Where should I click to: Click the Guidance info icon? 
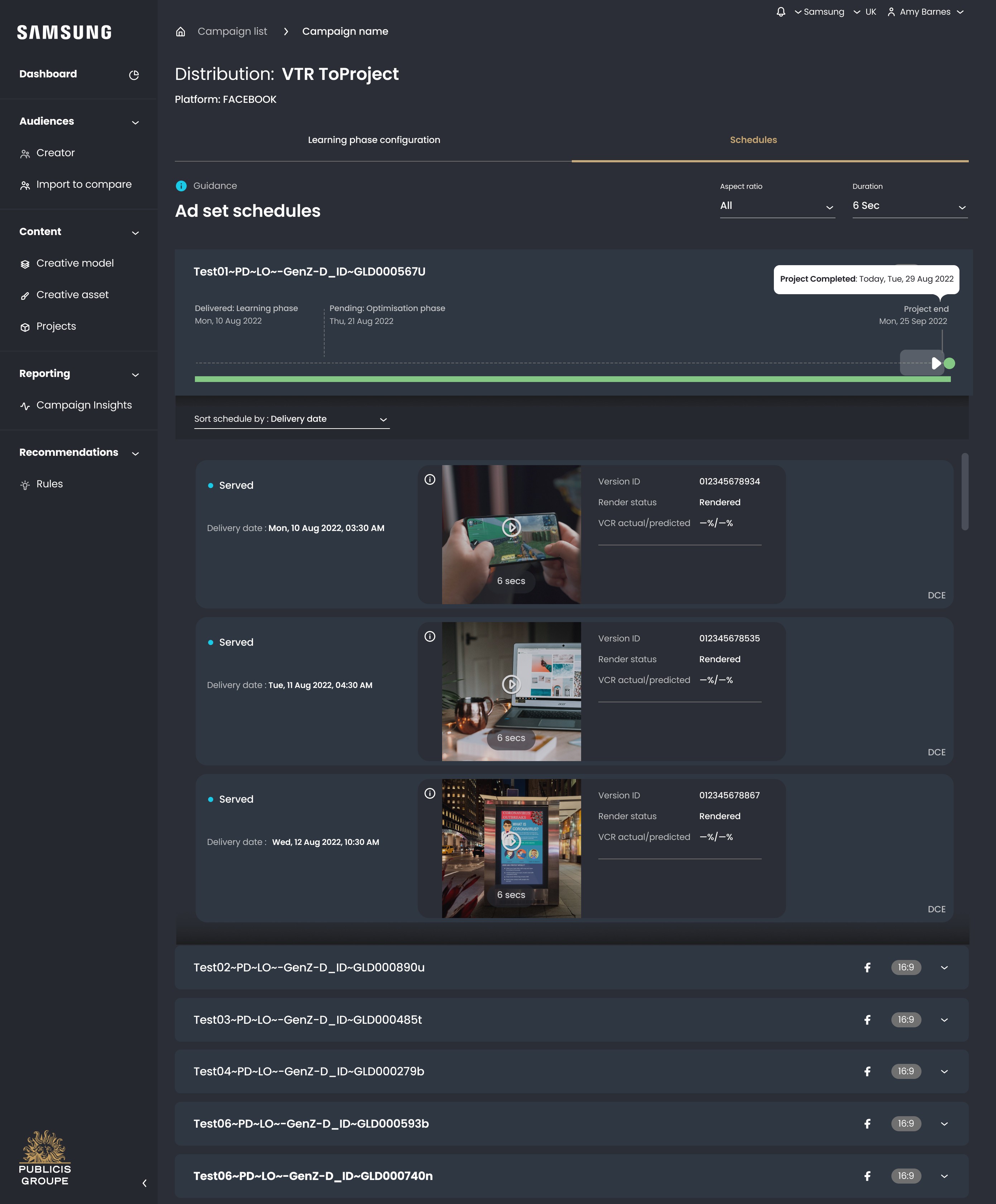click(181, 186)
